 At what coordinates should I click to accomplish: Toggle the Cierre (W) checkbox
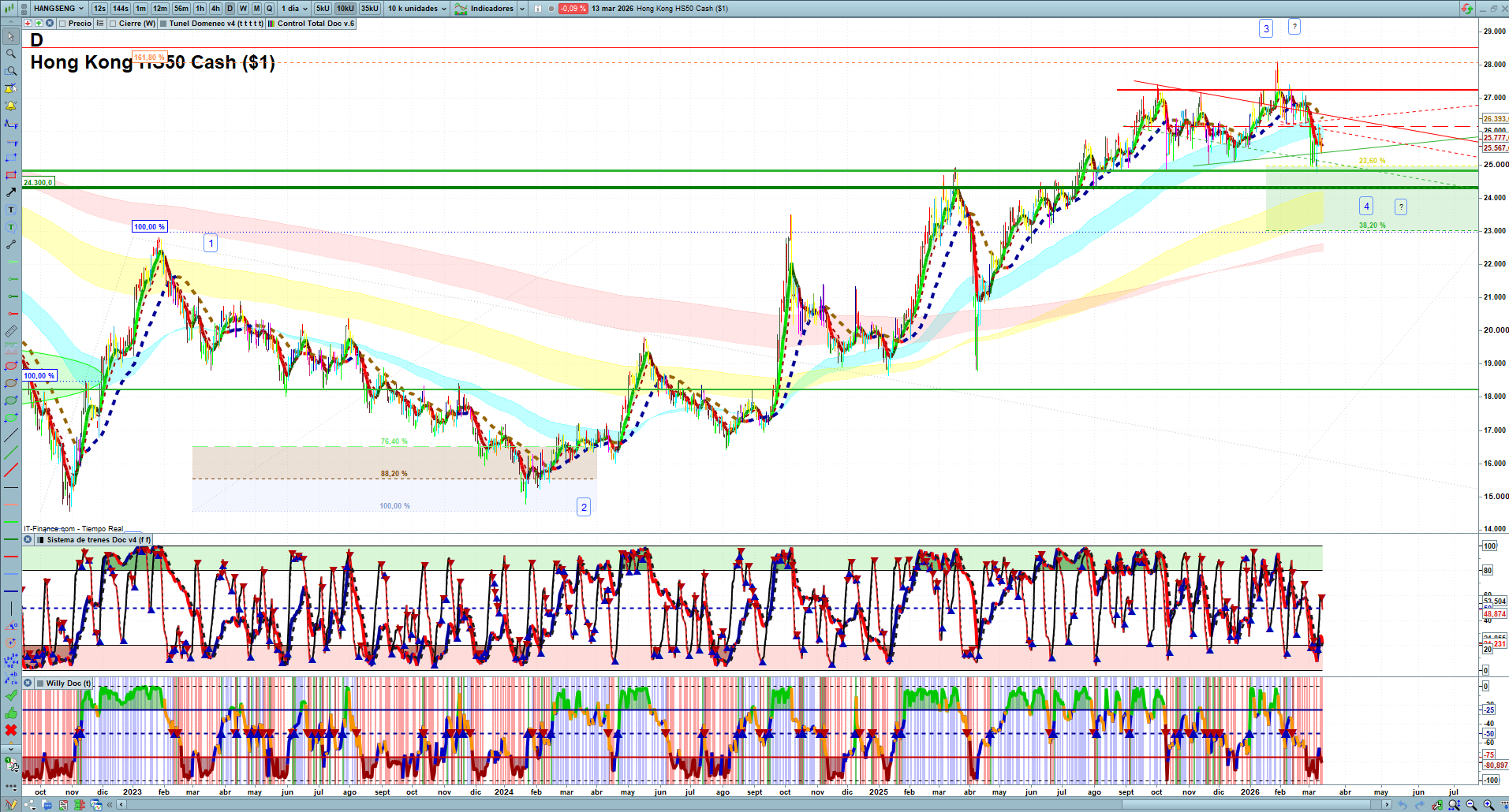(x=113, y=24)
